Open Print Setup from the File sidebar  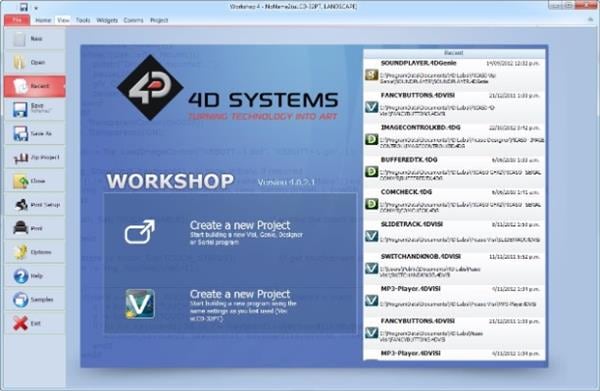click(x=35, y=205)
